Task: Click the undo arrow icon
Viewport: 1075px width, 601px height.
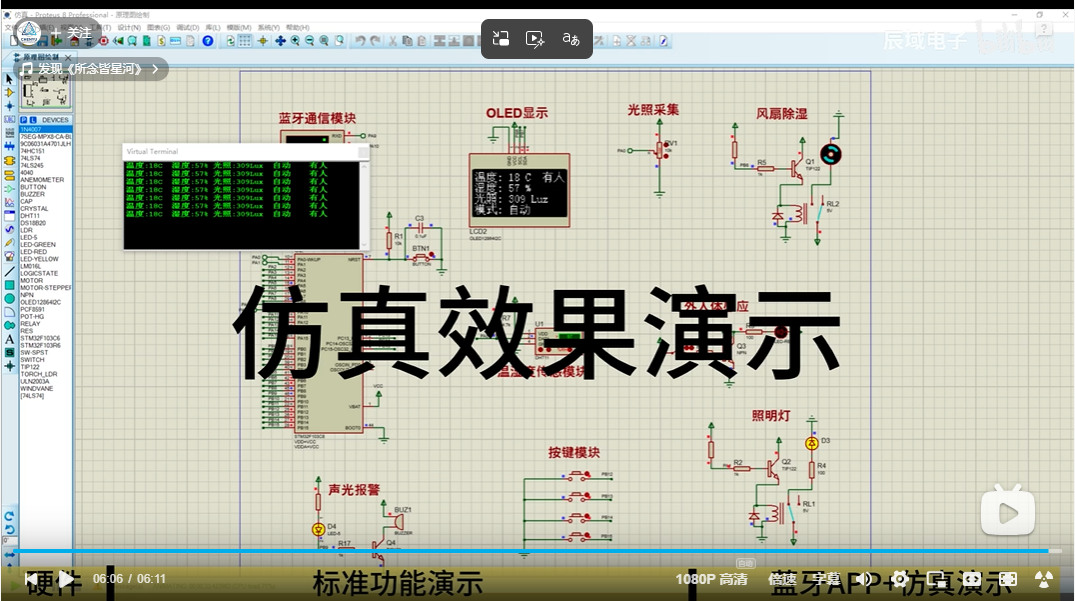Action: [x=360, y=41]
